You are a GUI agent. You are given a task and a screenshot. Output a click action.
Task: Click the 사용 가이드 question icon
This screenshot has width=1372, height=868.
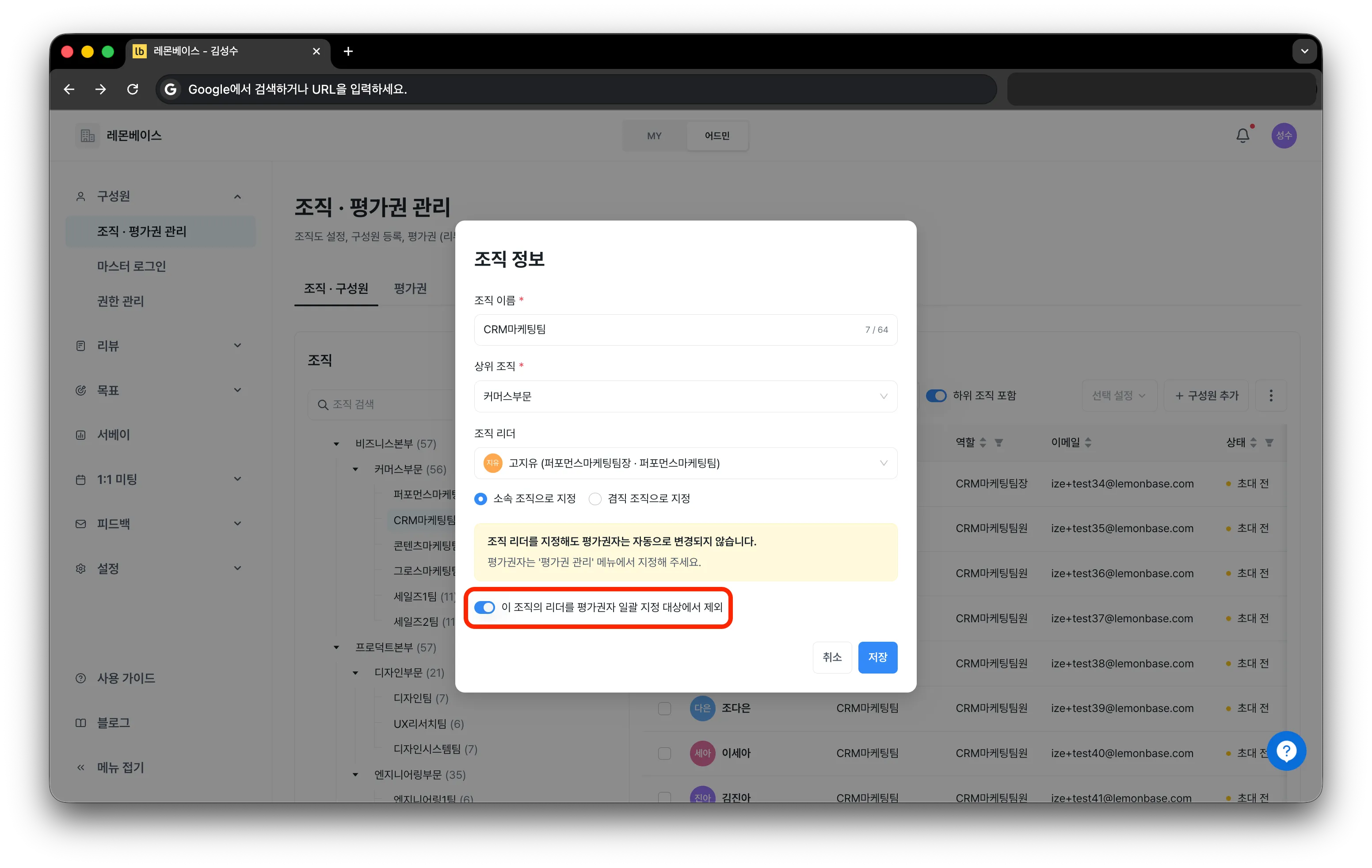coord(81,678)
